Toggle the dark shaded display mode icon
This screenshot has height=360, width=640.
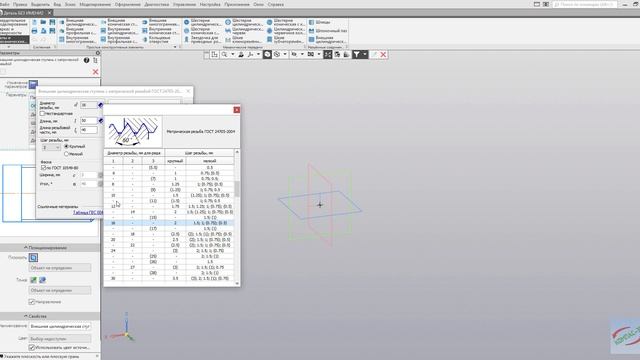(x=267, y=54)
